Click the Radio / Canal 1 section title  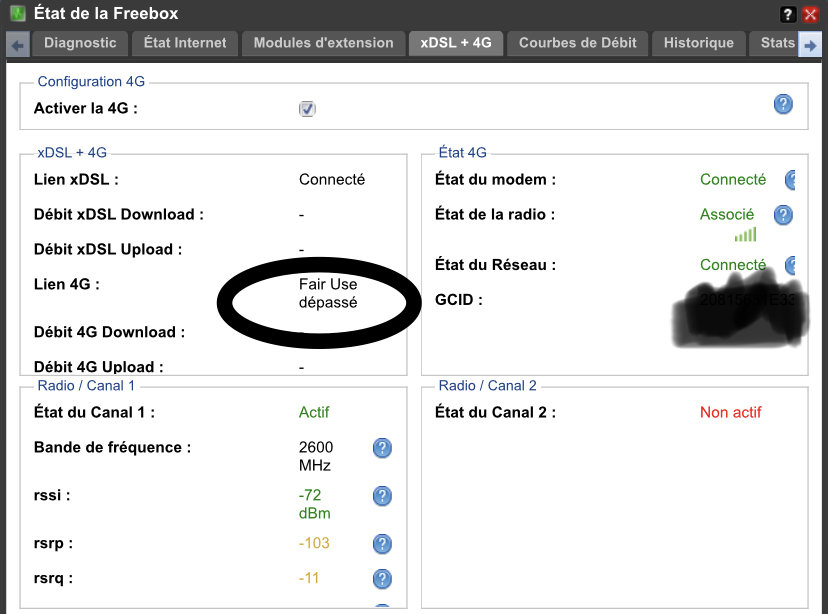tap(86, 386)
